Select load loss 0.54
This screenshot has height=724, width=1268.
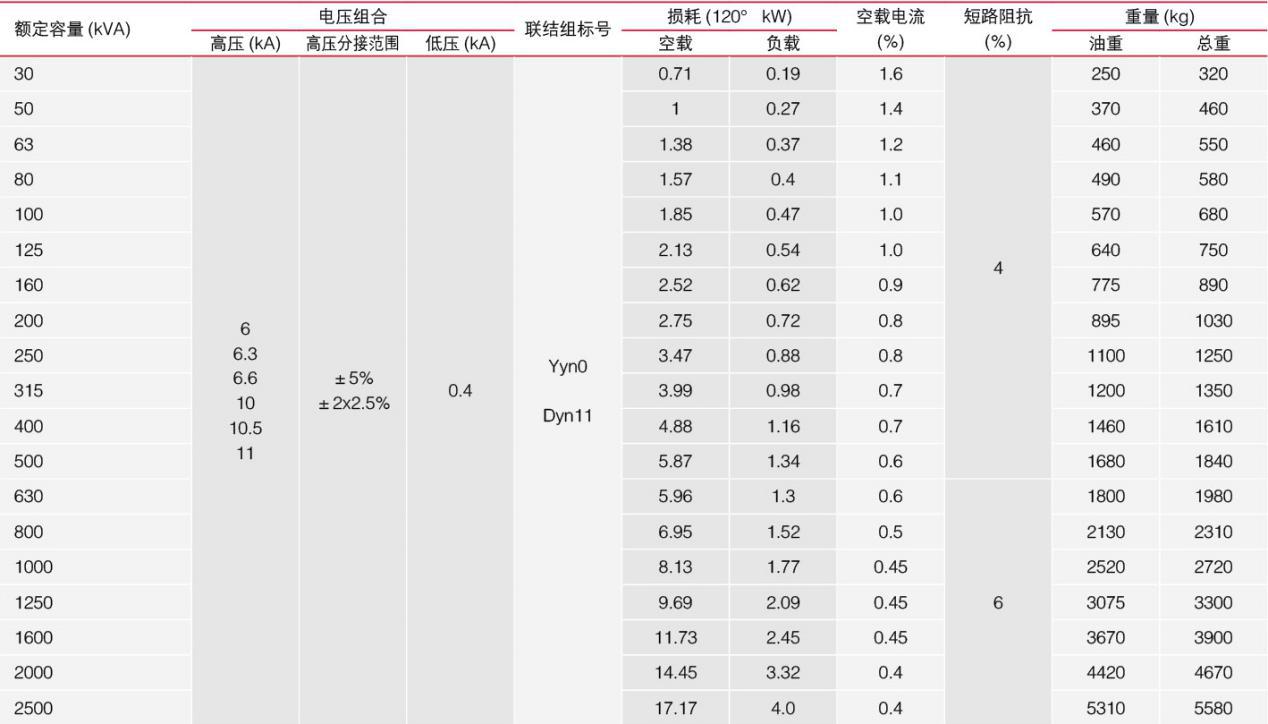point(782,249)
